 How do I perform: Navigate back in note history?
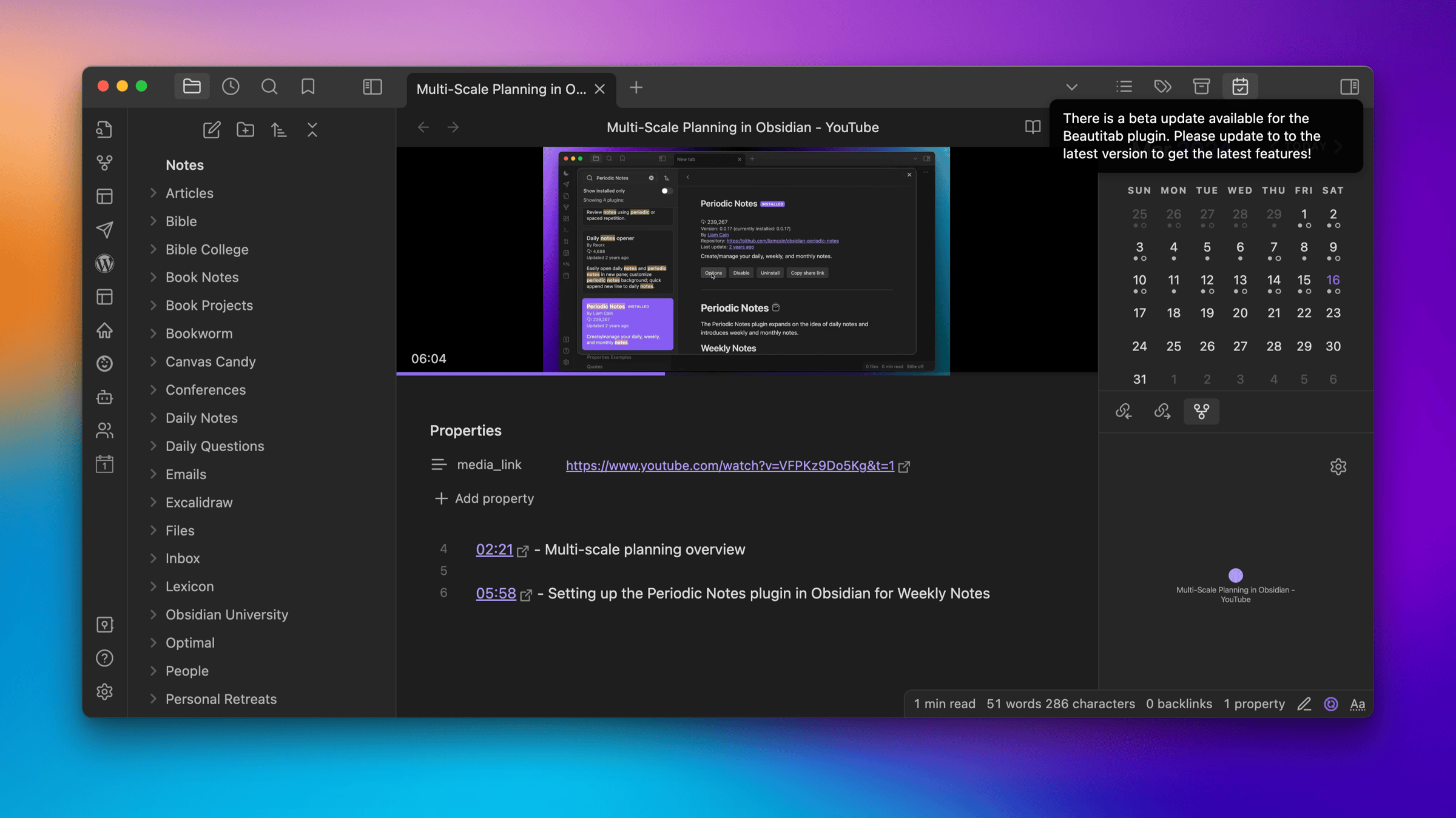click(x=423, y=127)
